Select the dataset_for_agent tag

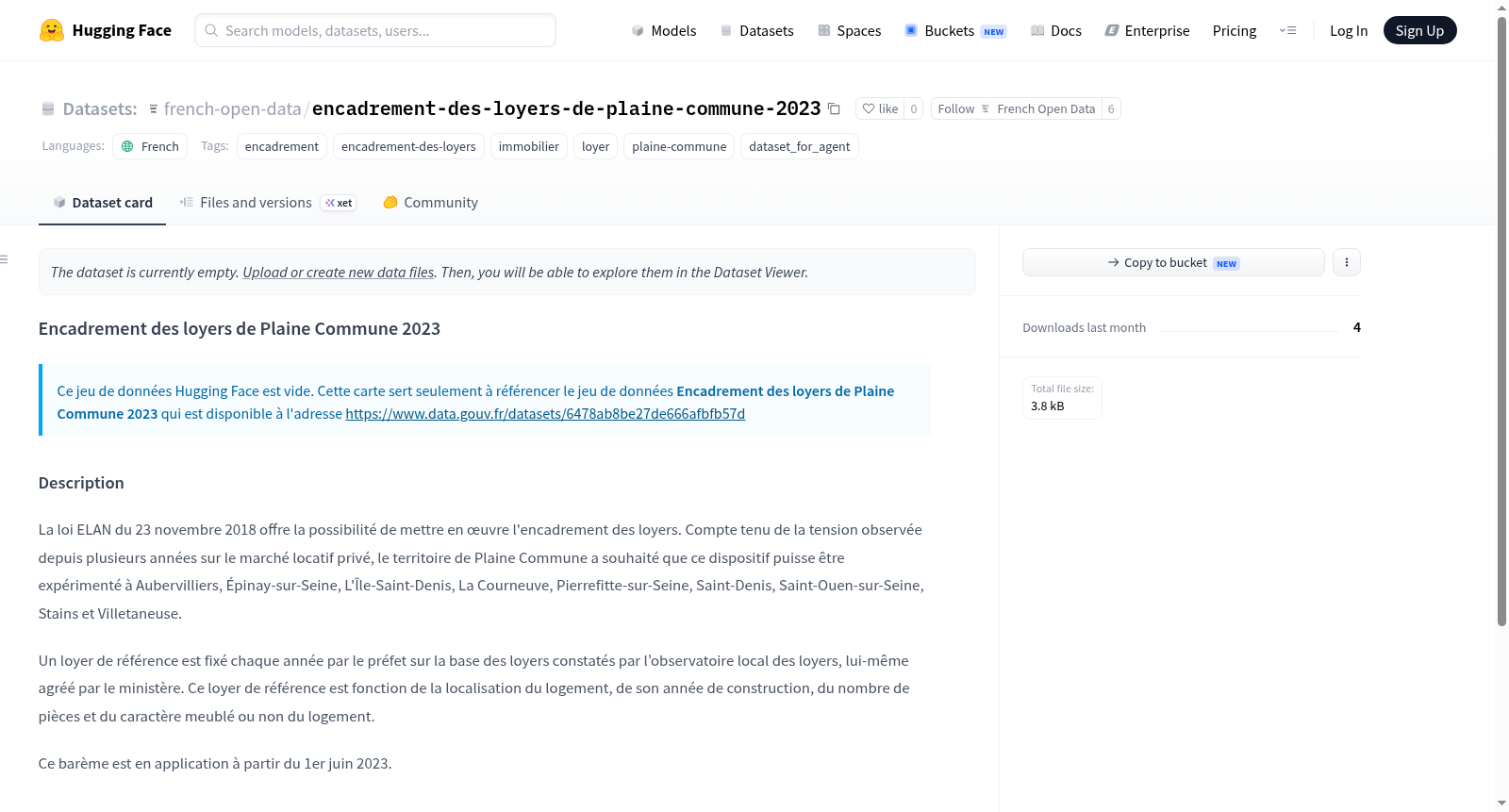(800, 146)
